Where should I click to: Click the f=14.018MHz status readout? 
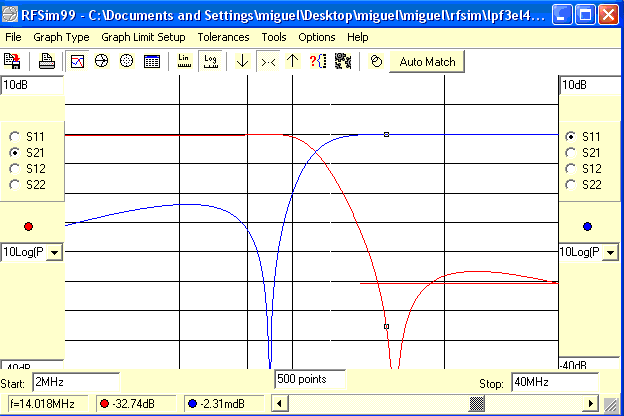[x=48, y=404]
